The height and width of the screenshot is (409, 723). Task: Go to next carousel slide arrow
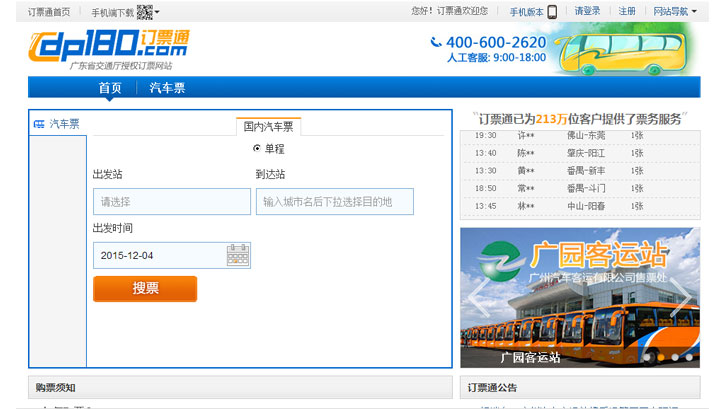(x=680, y=291)
